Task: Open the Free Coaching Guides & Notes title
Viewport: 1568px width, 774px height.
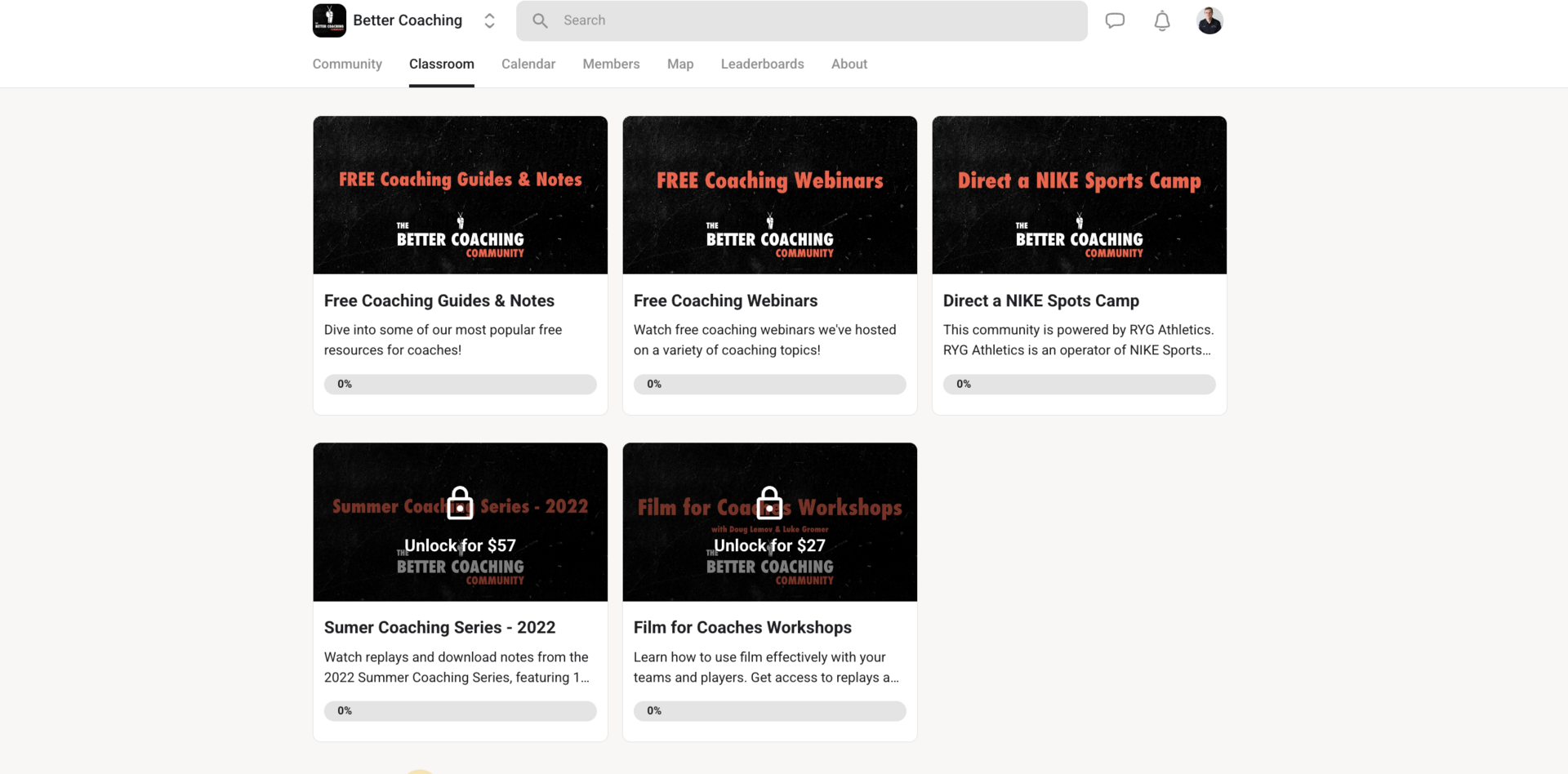Action: (x=439, y=300)
